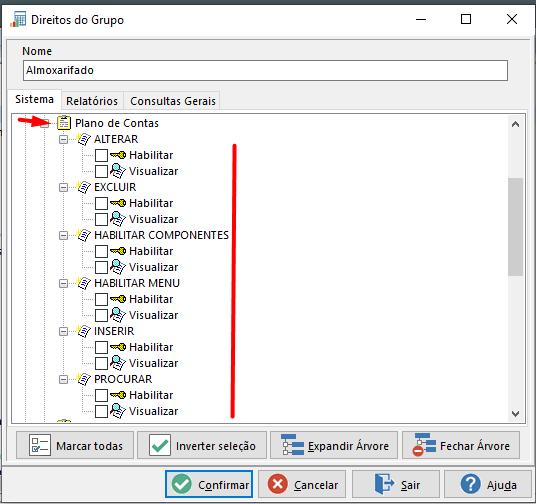Check Visualizar under INSERIR
Screen dimensions: 536x504
click(x=102, y=363)
